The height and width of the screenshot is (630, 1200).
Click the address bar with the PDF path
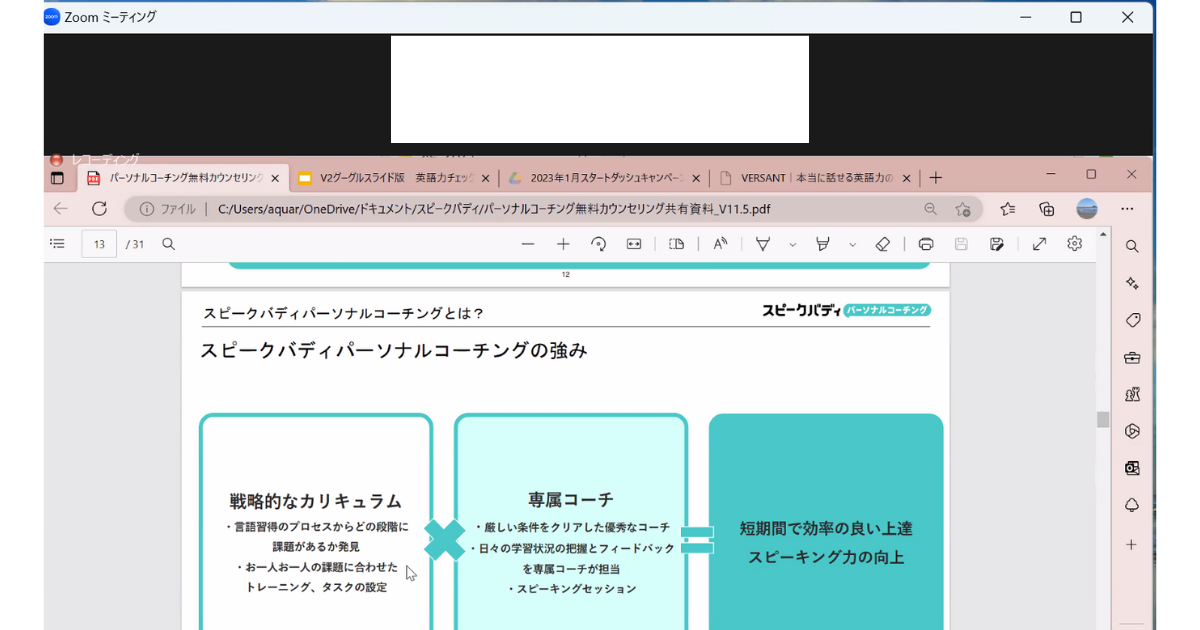point(553,209)
